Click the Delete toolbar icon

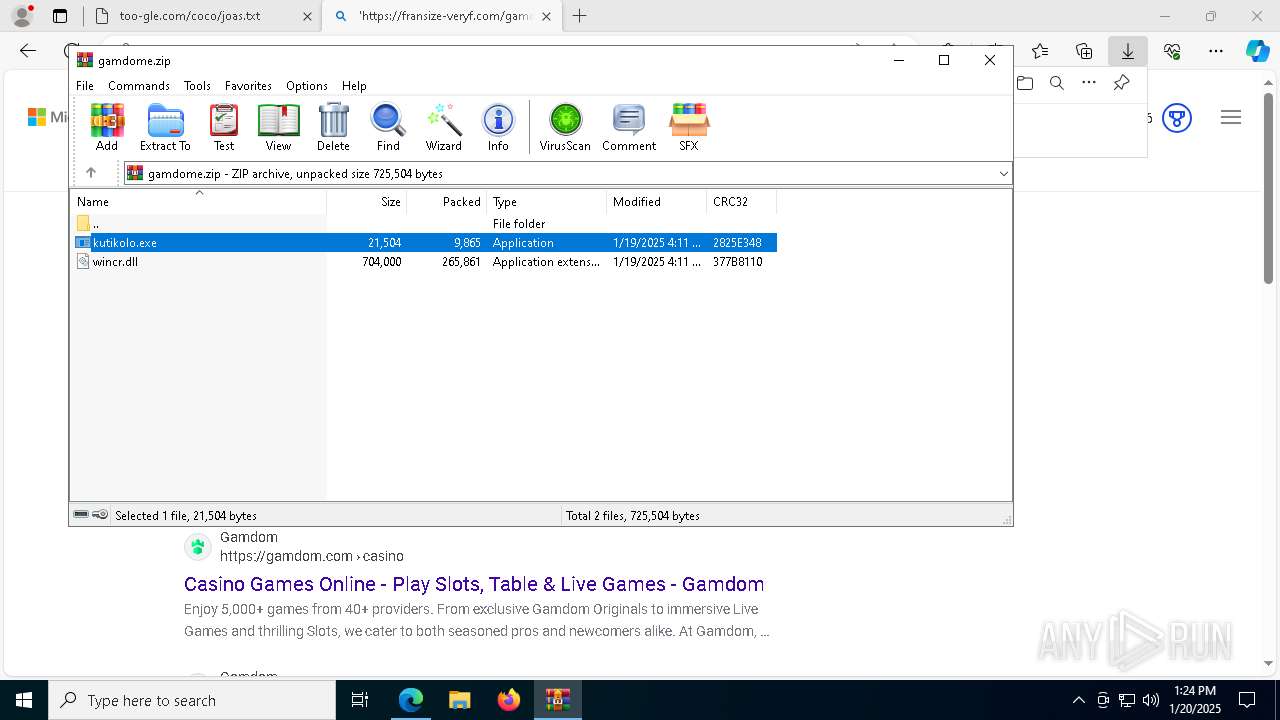tap(333, 127)
